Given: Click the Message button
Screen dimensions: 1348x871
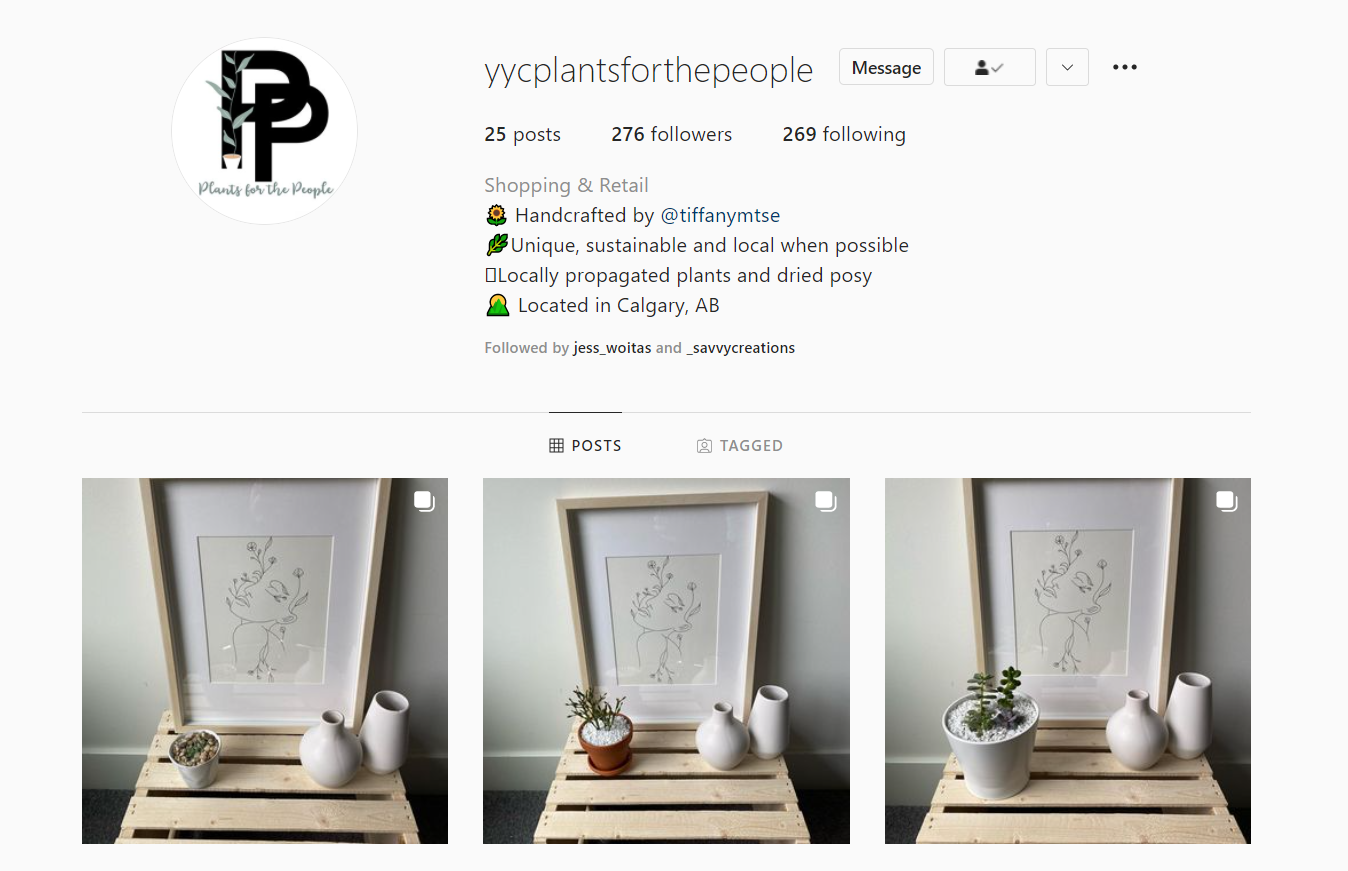Looking at the screenshot, I should tap(886, 67).
